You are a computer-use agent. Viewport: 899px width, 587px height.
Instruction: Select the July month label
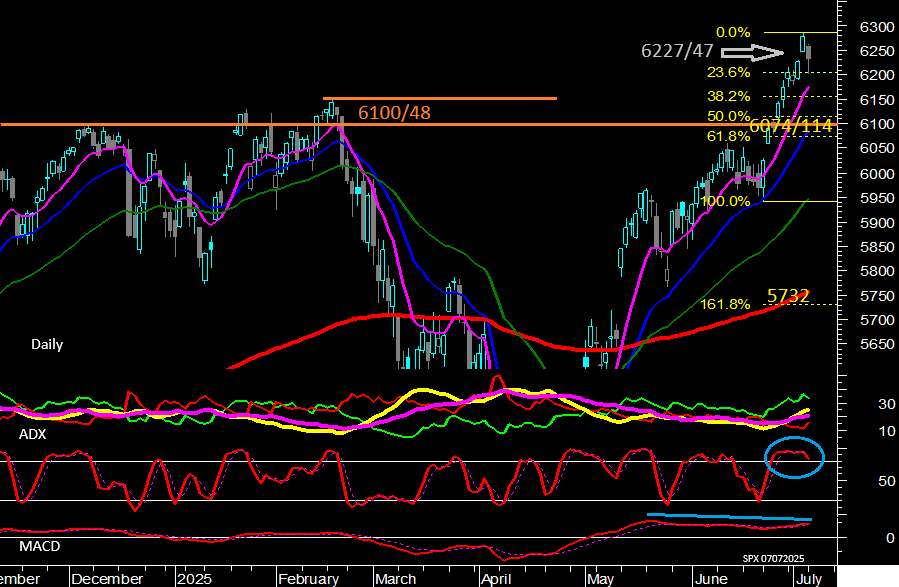tap(808, 579)
